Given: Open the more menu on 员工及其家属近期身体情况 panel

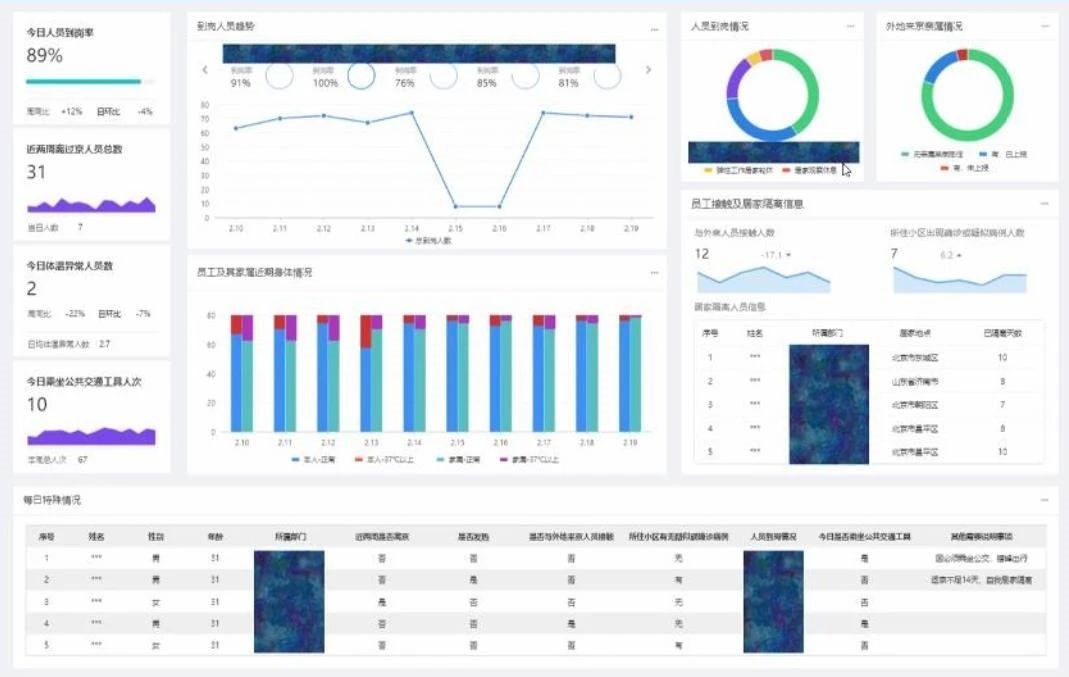Looking at the screenshot, I should 654,272.
